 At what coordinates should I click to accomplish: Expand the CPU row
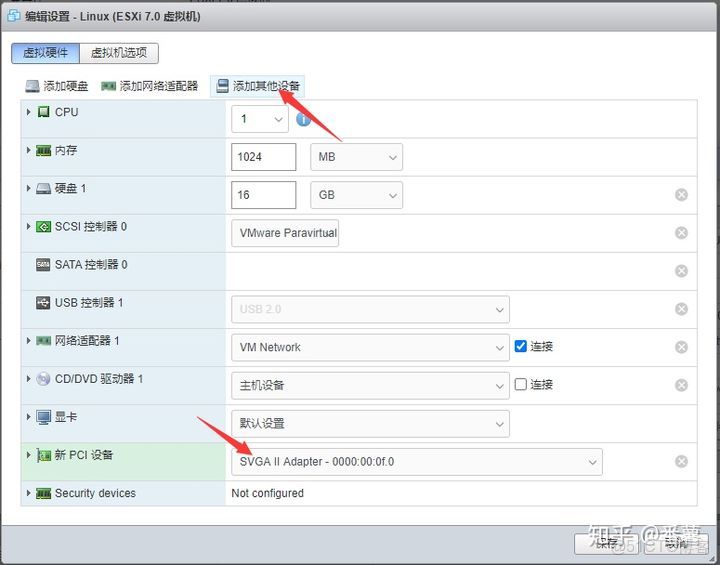28,112
